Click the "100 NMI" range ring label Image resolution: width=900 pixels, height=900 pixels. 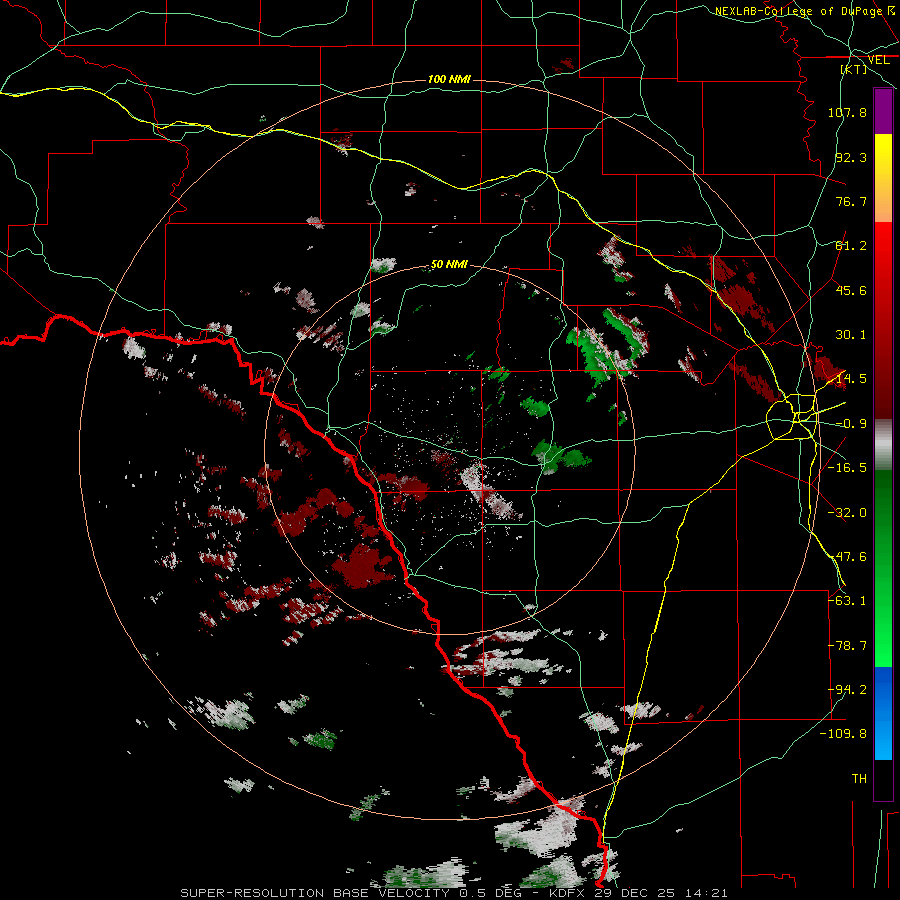(449, 79)
